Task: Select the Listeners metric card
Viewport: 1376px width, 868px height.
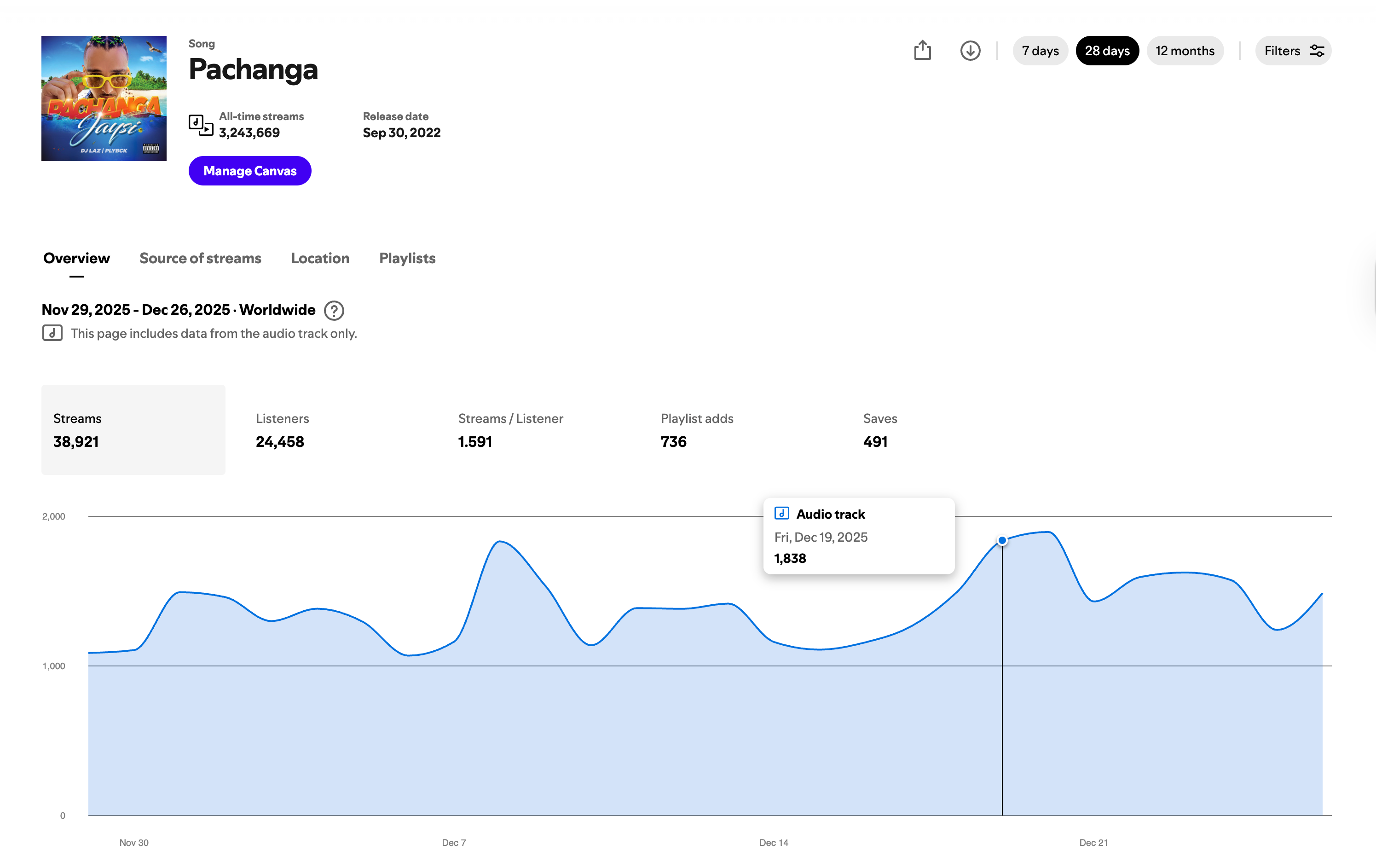Action: coord(282,429)
